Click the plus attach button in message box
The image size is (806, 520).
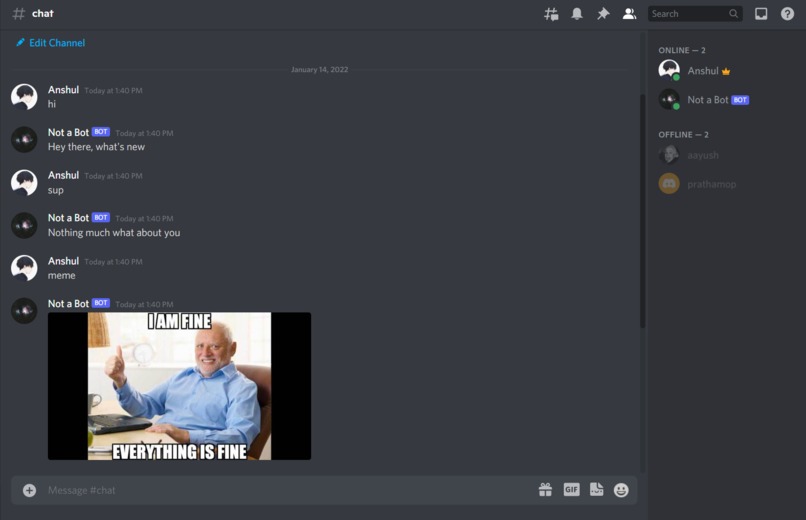[29, 490]
